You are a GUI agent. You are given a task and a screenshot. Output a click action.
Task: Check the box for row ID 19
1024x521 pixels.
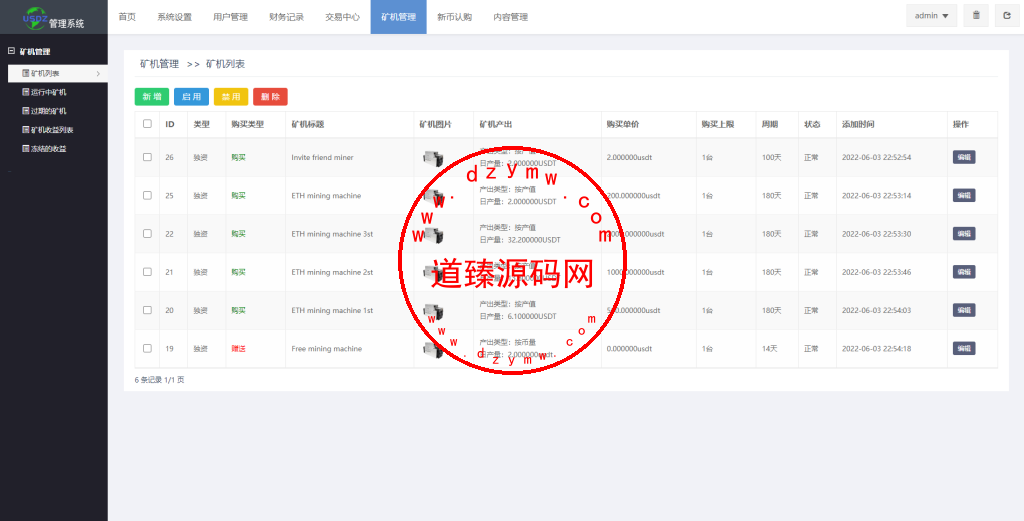click(x=147, y=348)
